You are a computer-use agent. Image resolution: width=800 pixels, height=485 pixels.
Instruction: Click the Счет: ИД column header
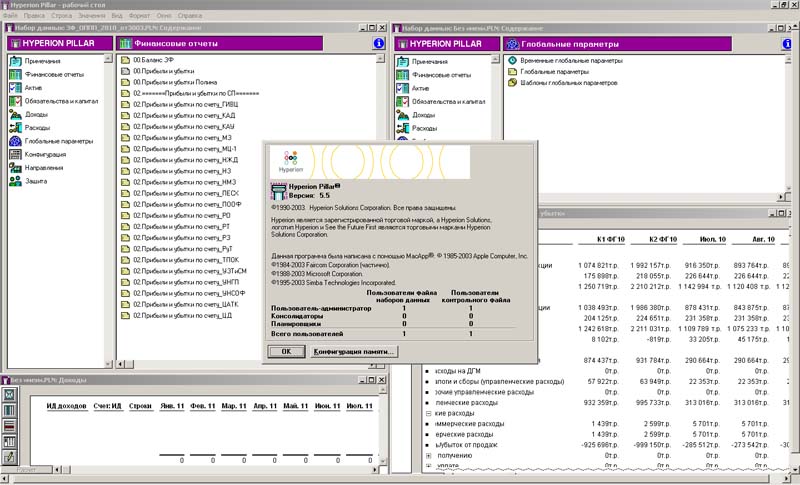pyautogui.click(x=108, y=406)
